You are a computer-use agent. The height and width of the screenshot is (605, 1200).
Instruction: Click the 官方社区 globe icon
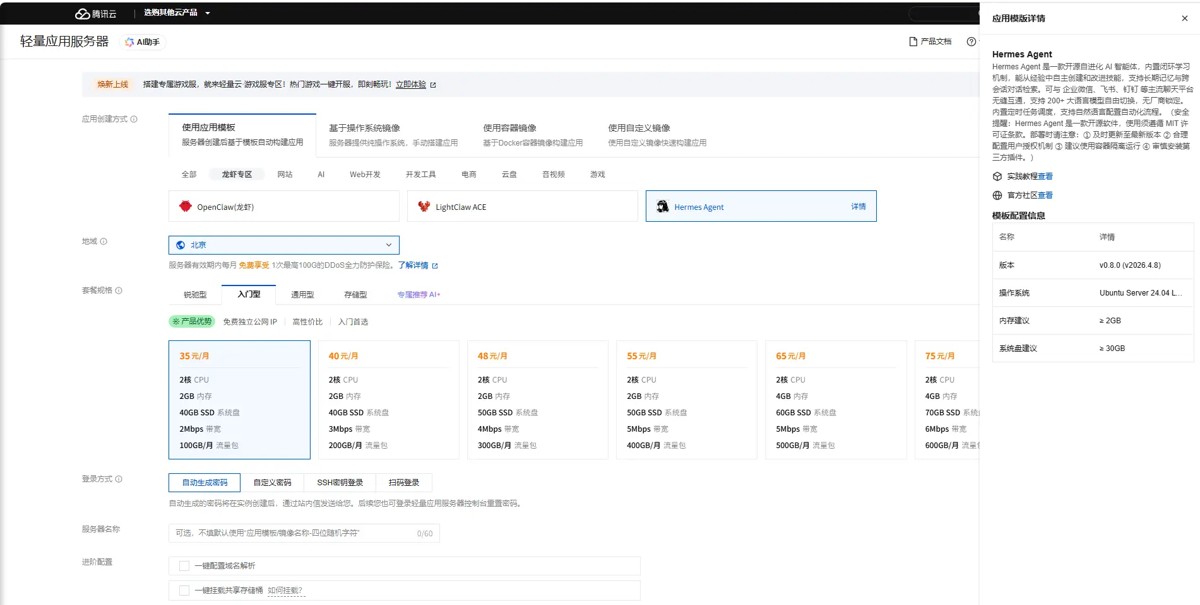997,196
